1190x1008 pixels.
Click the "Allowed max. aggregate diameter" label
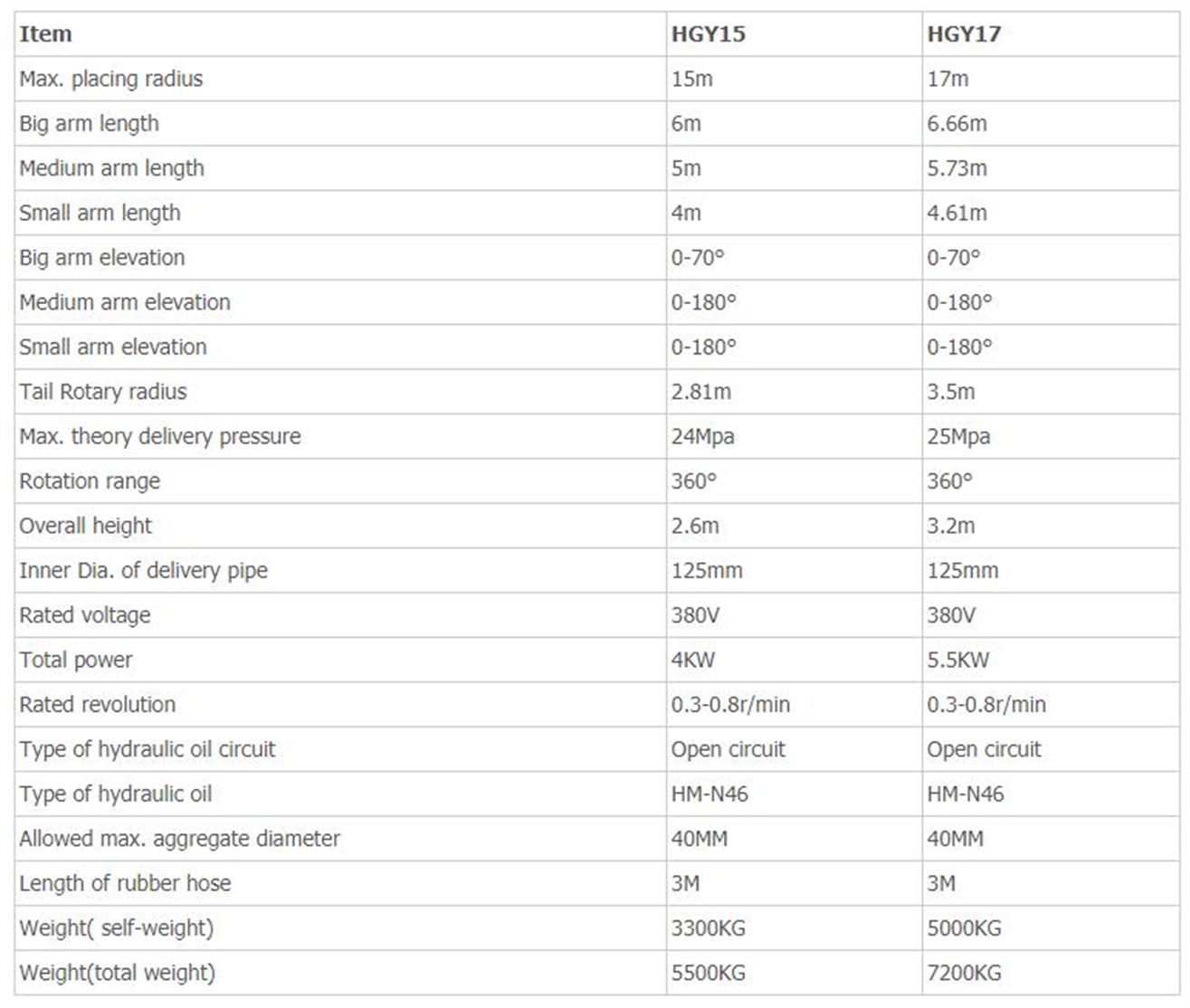(x=180, y=839)
